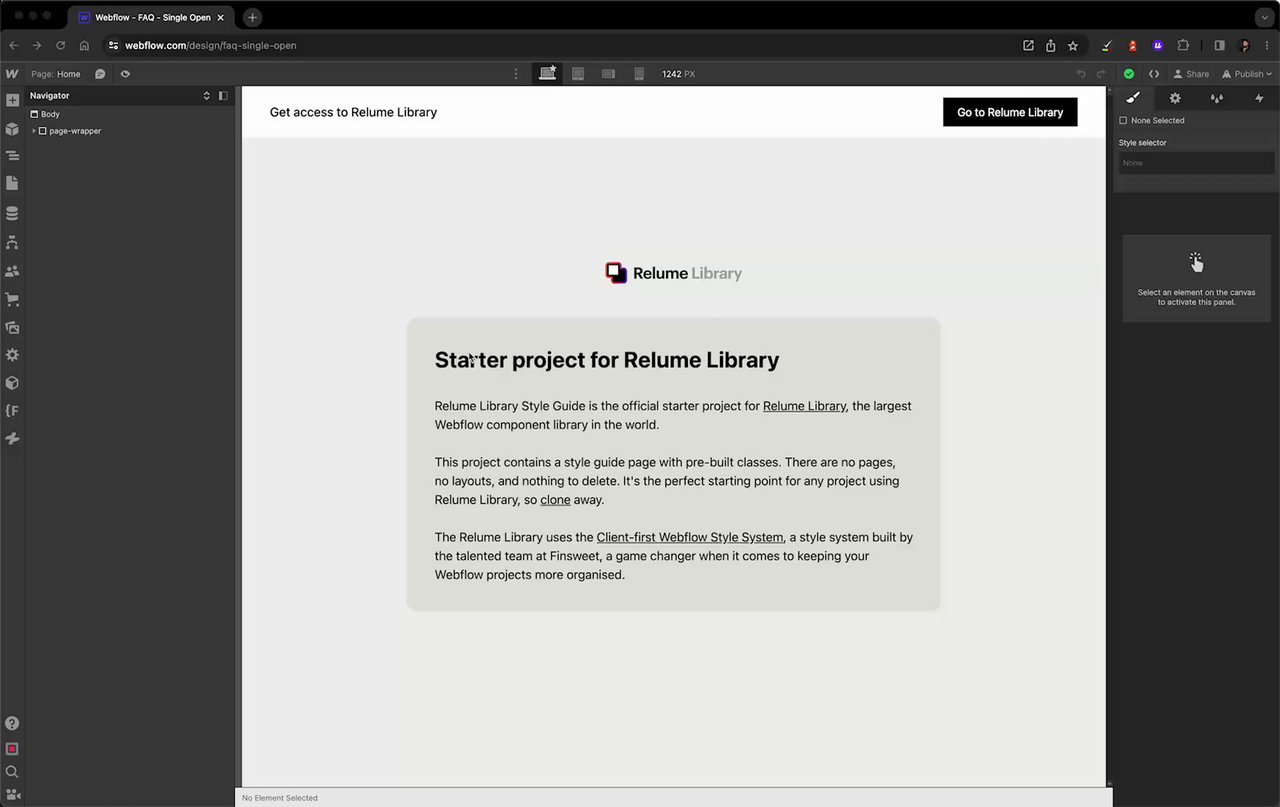Open the Relume Library link in paragraph
This screenshot has height=807, width=1280.
tap(804, 406)
